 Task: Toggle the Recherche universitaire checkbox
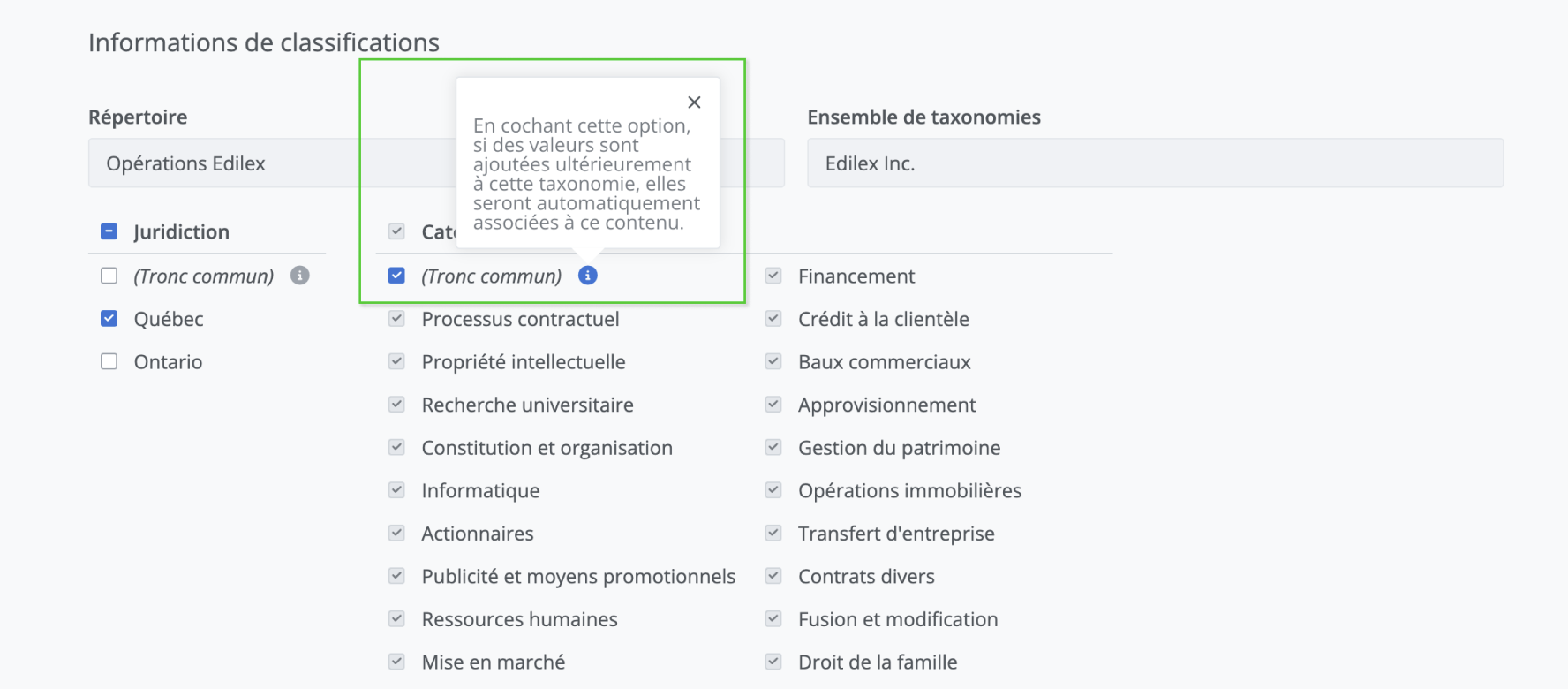tap(397, 405)
